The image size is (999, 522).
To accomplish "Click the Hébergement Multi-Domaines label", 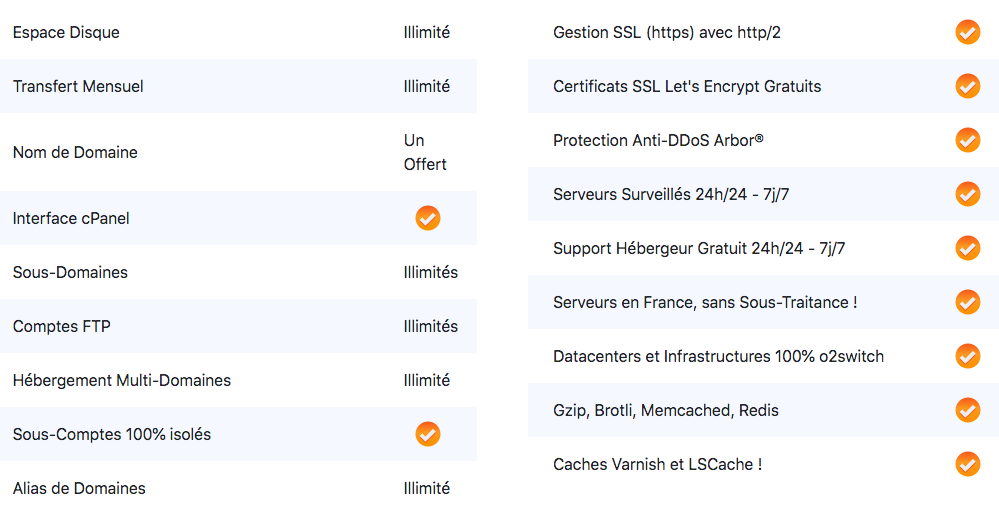I will (x=122, y=381).
